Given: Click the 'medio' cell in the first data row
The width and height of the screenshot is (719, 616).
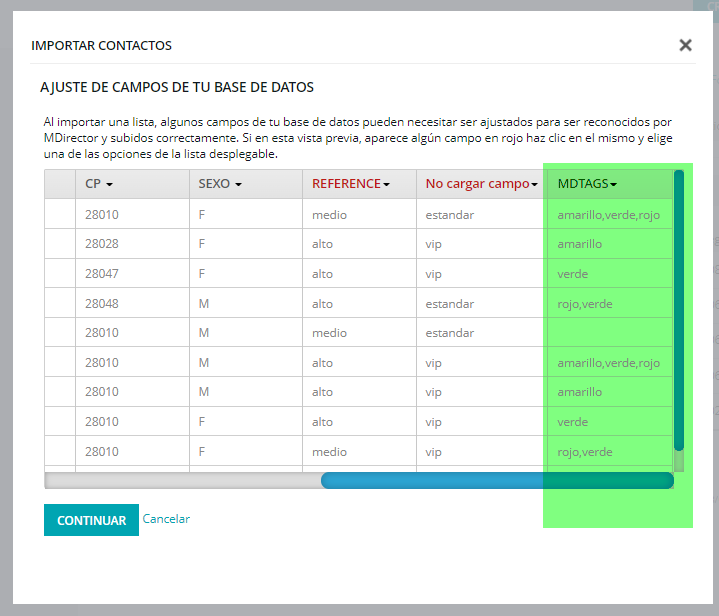Looking at the screenshot, I should [329, 214].
